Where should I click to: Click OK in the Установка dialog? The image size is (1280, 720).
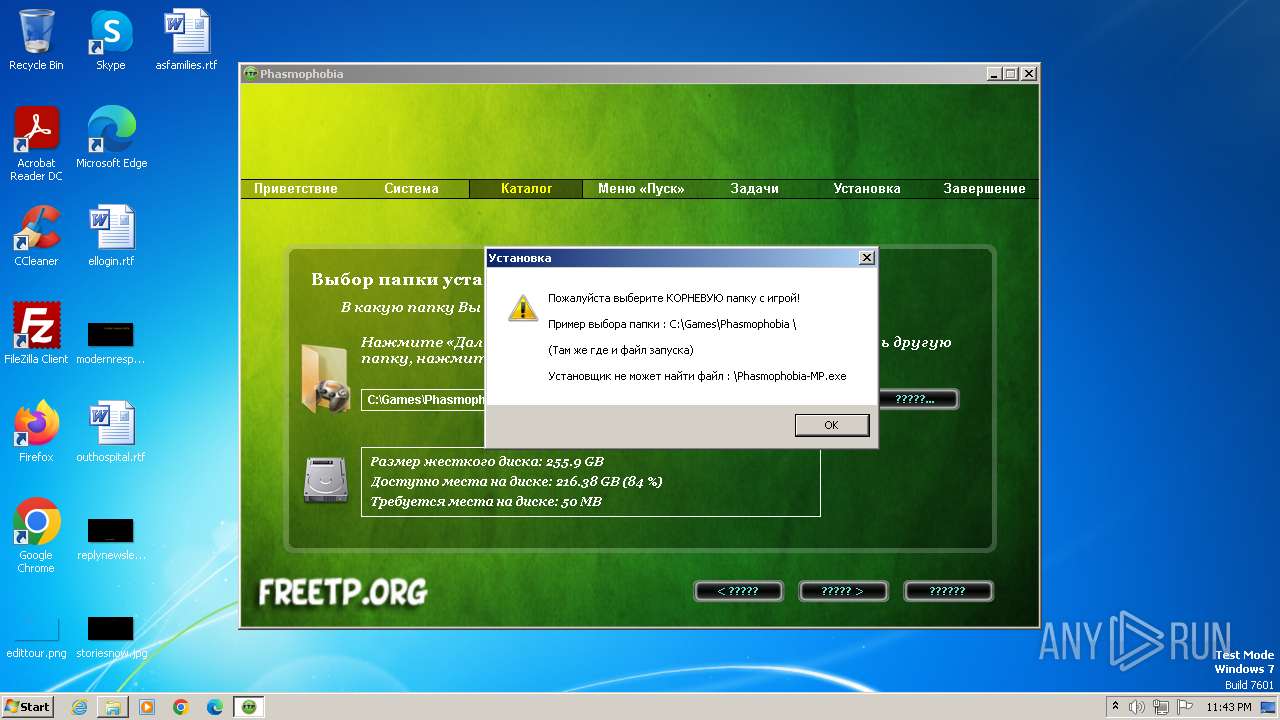(831, 425)
